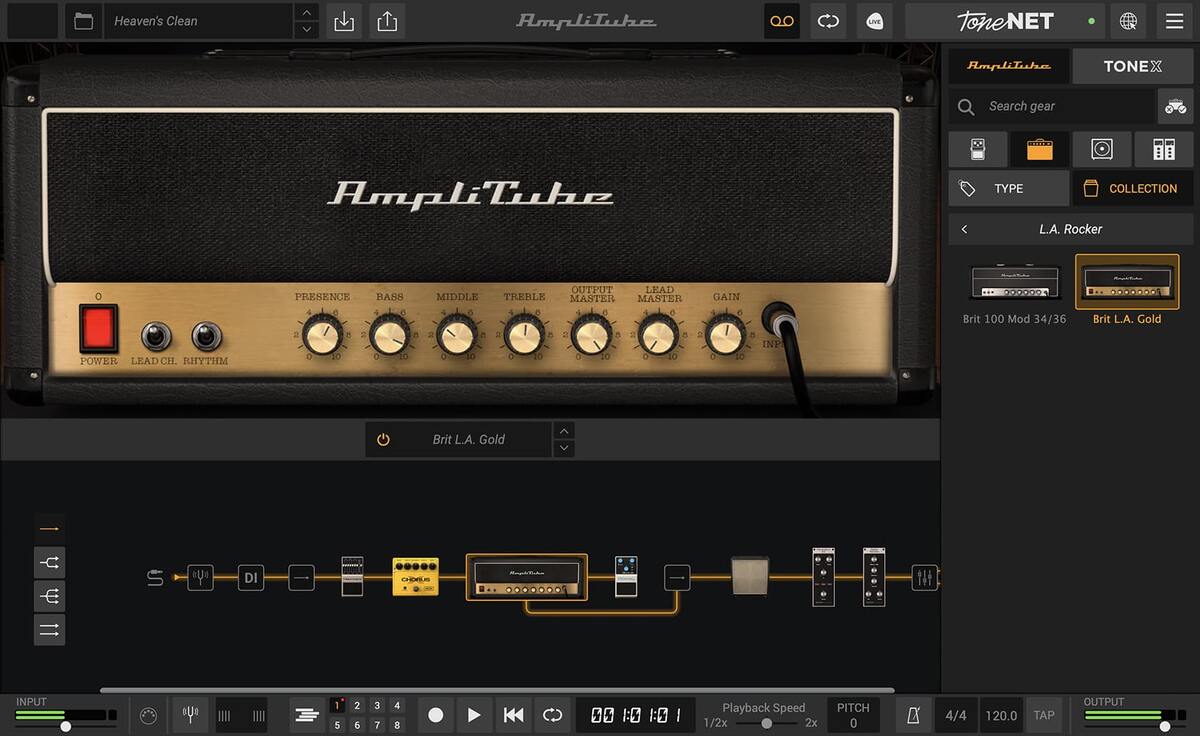Select the Brit 100 Mod 34/36 amp thumbnail
The width and height of the screenshot is (1200, 736).
pyautogui.click(x=1013, y=283)
